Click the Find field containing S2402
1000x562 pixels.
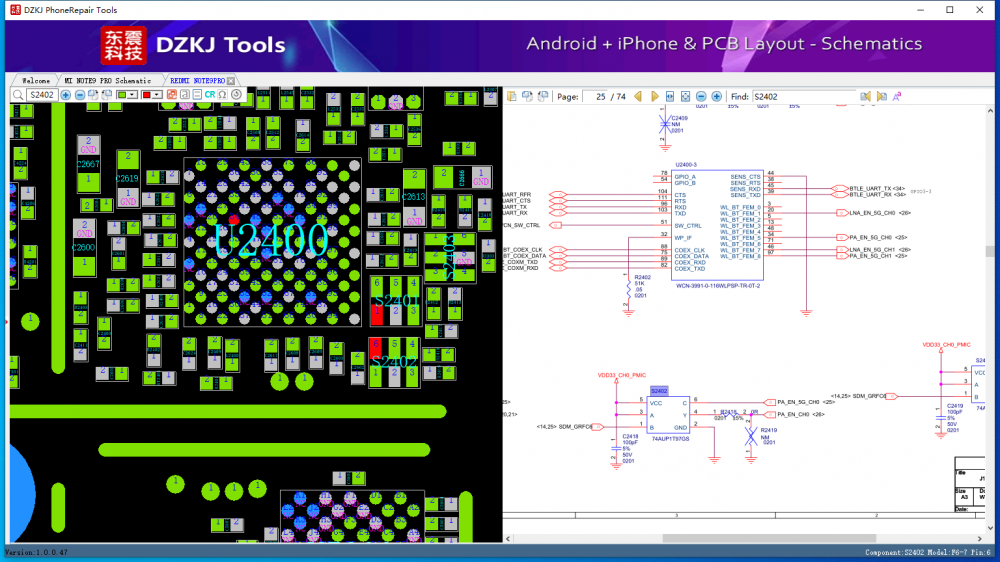click(x=804, y=97)
